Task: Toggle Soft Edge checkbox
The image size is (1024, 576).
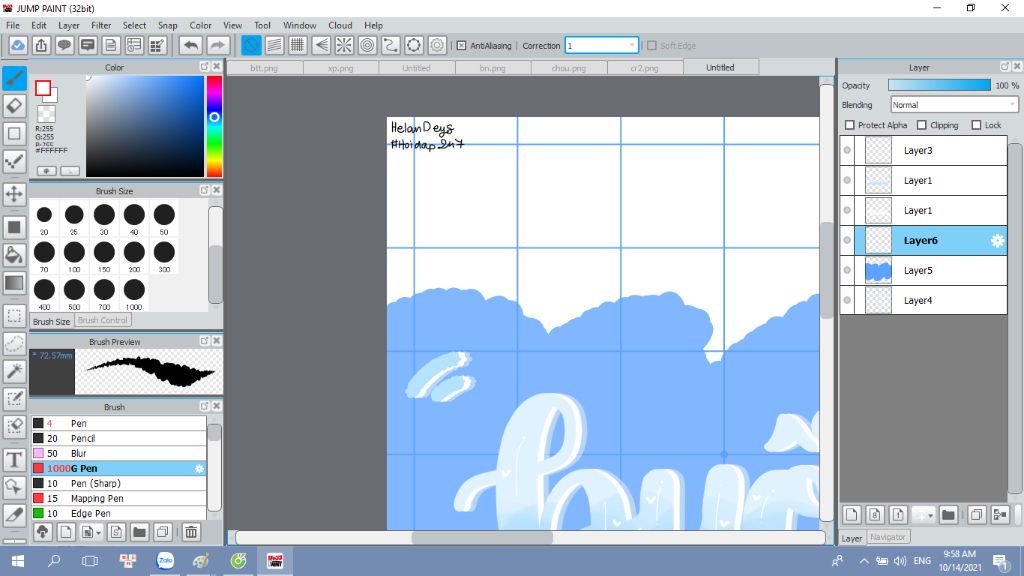Action: (652, 46)
